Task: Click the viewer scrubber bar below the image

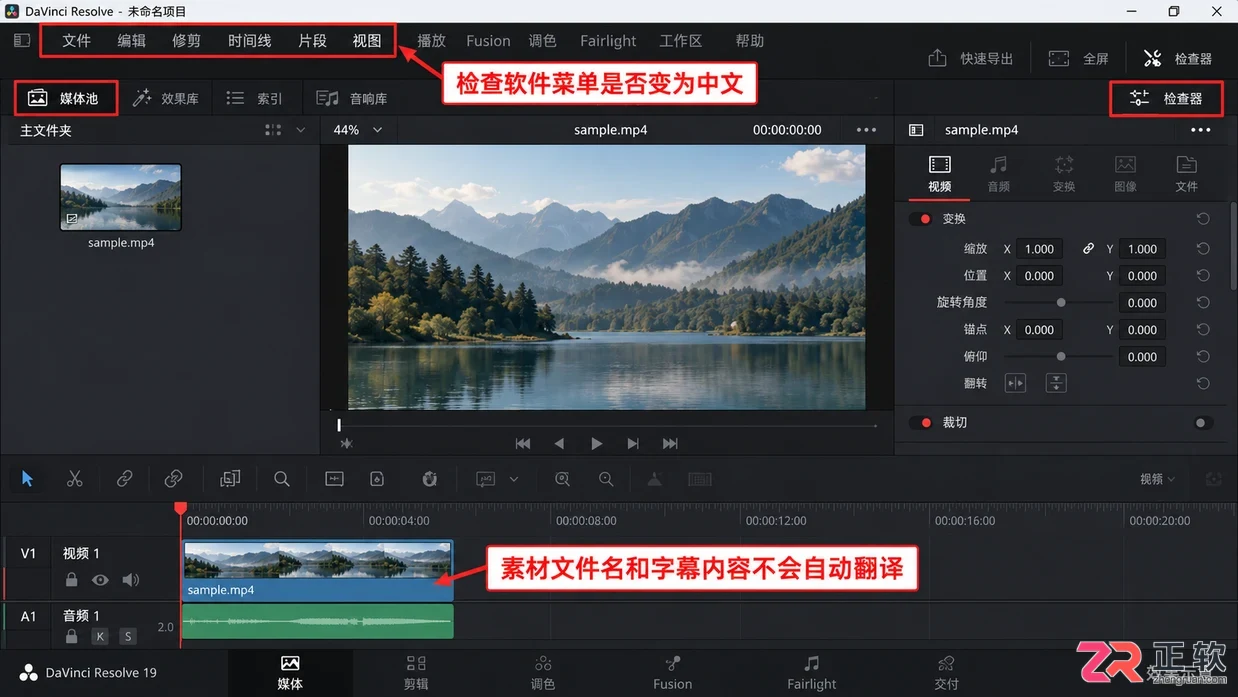Action: pyautogui.click(x=607, y=425)
